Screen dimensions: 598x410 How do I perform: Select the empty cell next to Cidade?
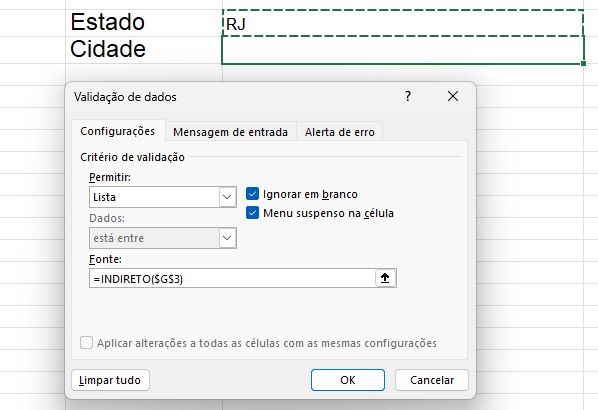(x=403, y=50)
